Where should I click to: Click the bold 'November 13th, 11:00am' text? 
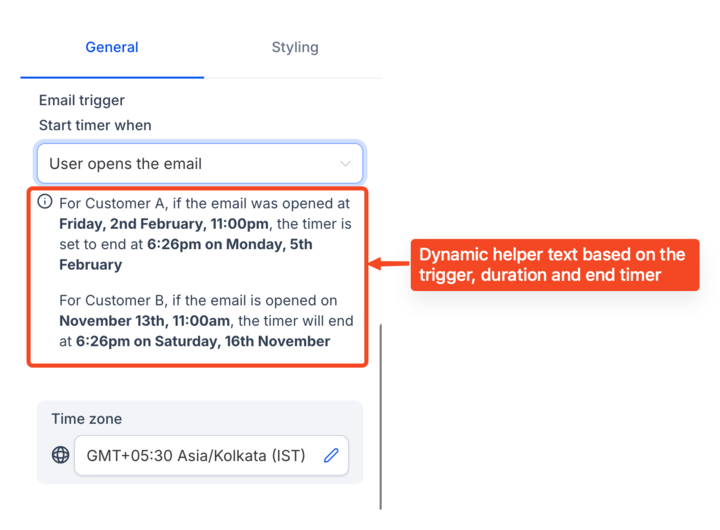click(x=145, y=321)
